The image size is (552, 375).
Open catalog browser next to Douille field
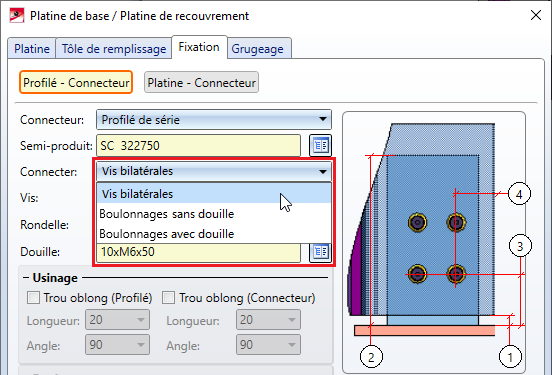pyautogui.click(x=320, y=252)
